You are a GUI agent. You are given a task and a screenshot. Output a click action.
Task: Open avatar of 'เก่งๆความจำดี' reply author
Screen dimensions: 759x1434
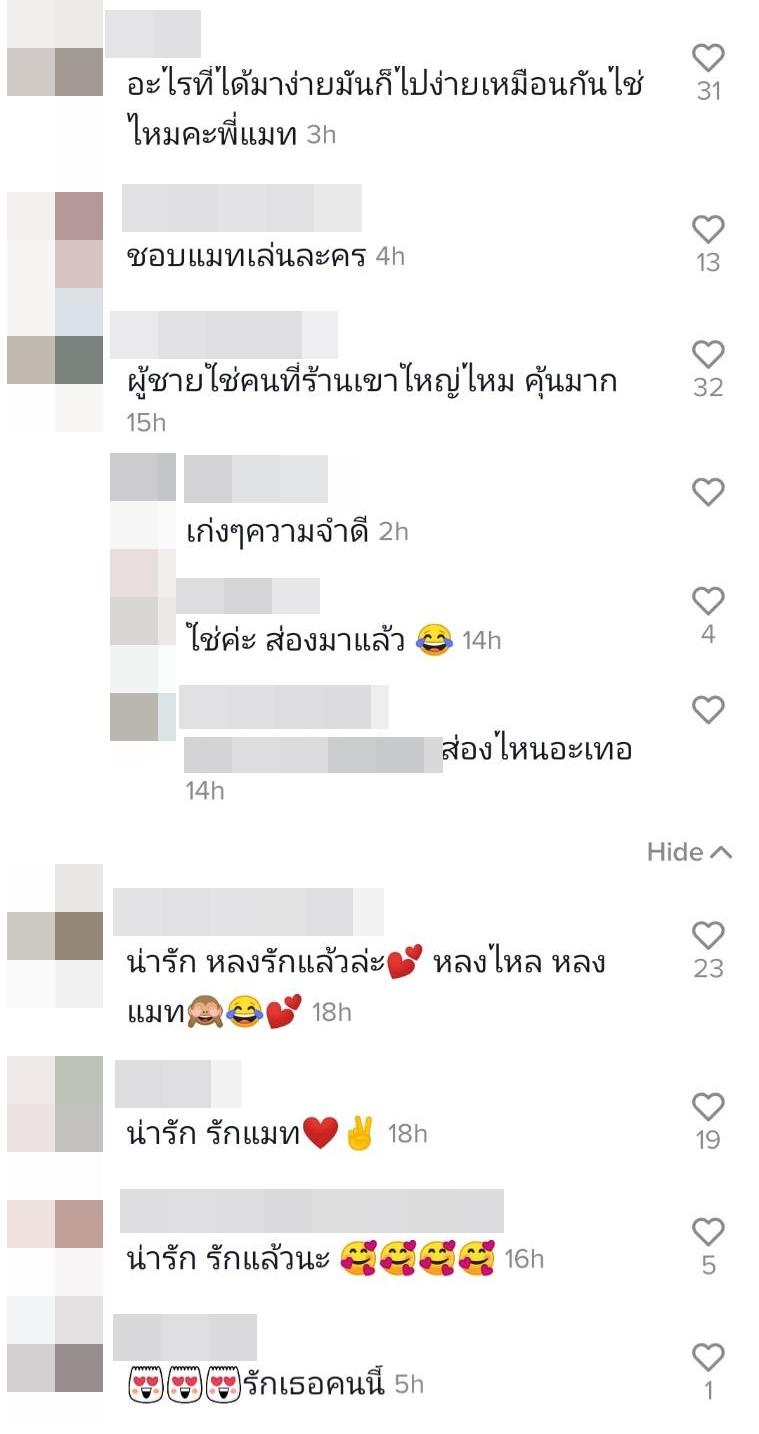(143, 501)
